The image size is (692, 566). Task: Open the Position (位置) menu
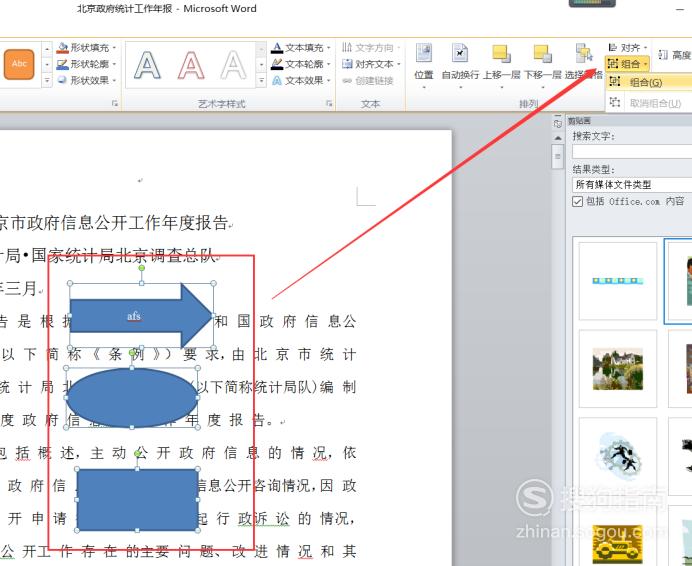pos(424,64)
